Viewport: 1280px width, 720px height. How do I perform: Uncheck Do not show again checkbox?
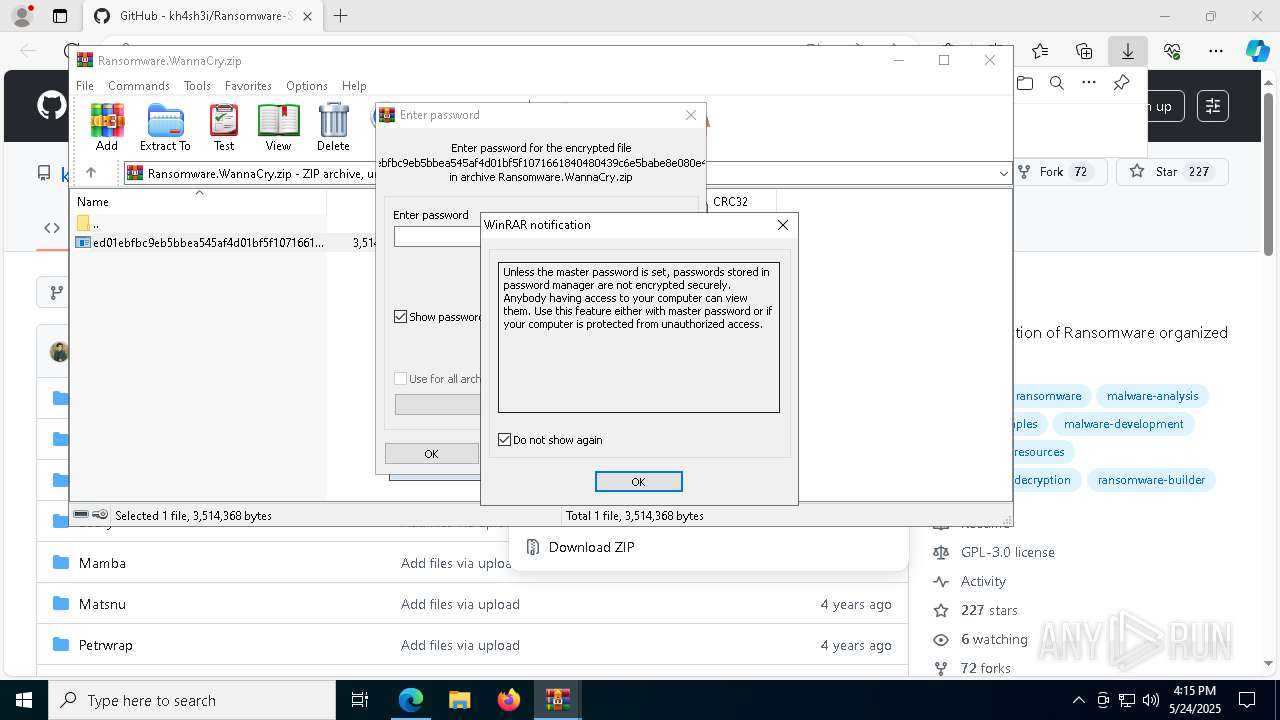(x=505, y=440)
